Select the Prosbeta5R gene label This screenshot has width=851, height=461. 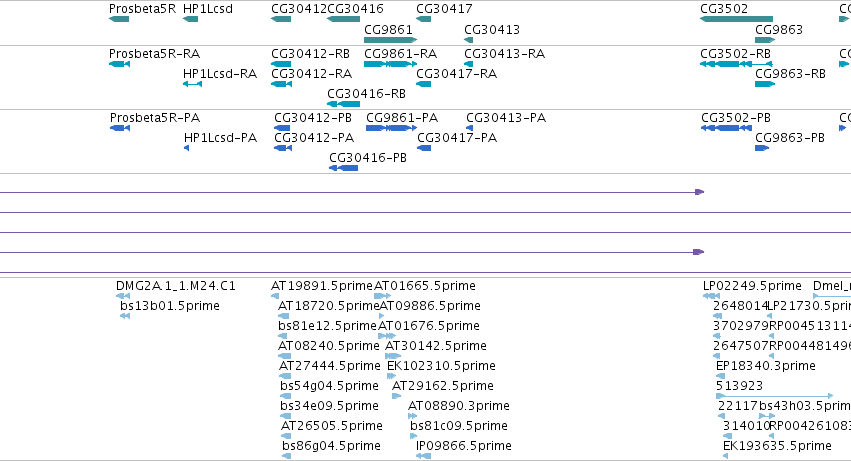(x=142, y=9)
